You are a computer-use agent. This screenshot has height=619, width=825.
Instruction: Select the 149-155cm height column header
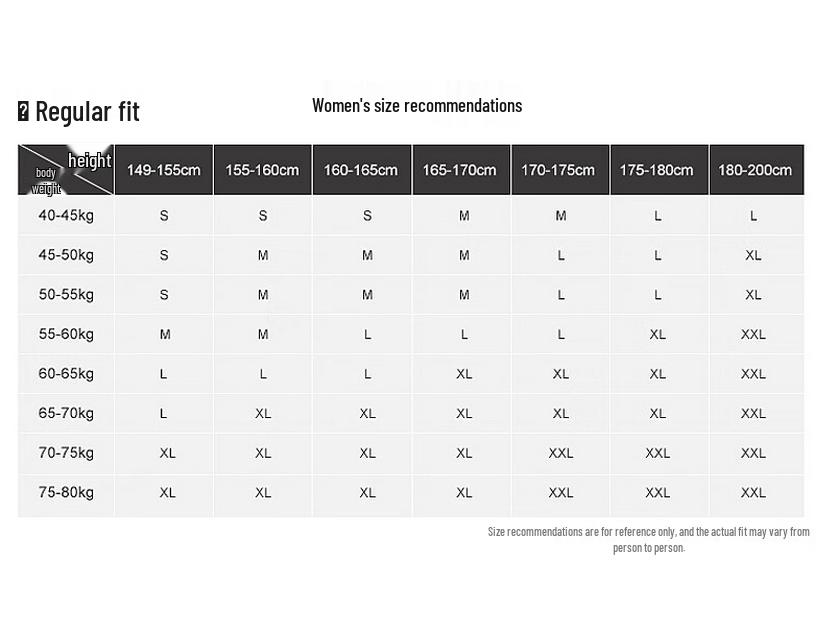coord(163,170)
